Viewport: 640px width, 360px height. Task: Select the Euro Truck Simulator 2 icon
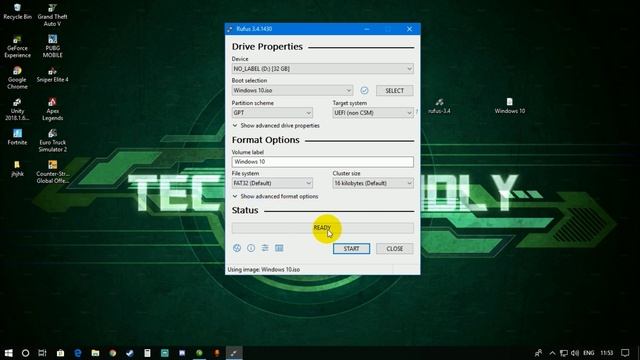coord(52,141)
